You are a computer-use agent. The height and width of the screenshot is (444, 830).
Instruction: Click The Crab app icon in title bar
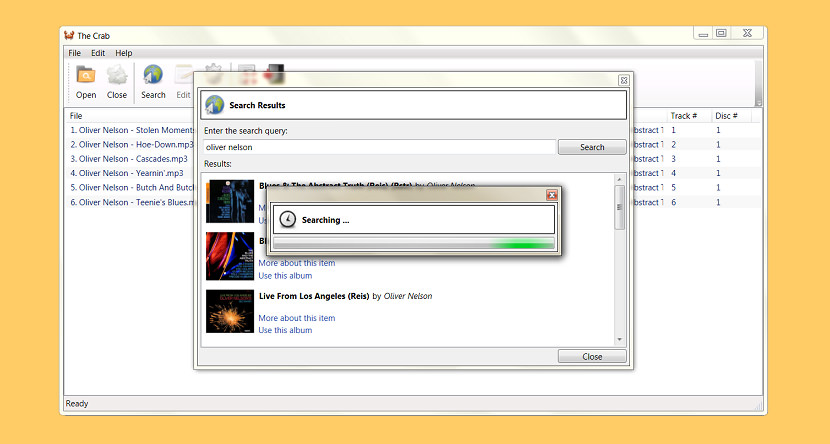(x=69, y=35)
